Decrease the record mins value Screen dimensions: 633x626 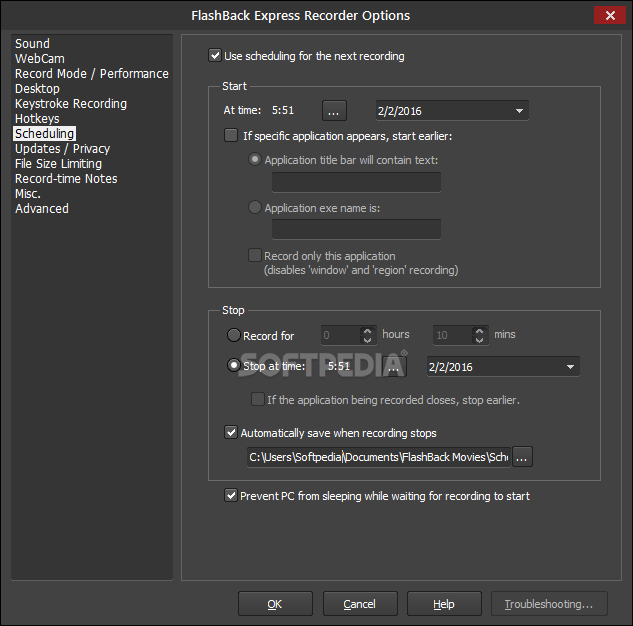click(479, 340)
